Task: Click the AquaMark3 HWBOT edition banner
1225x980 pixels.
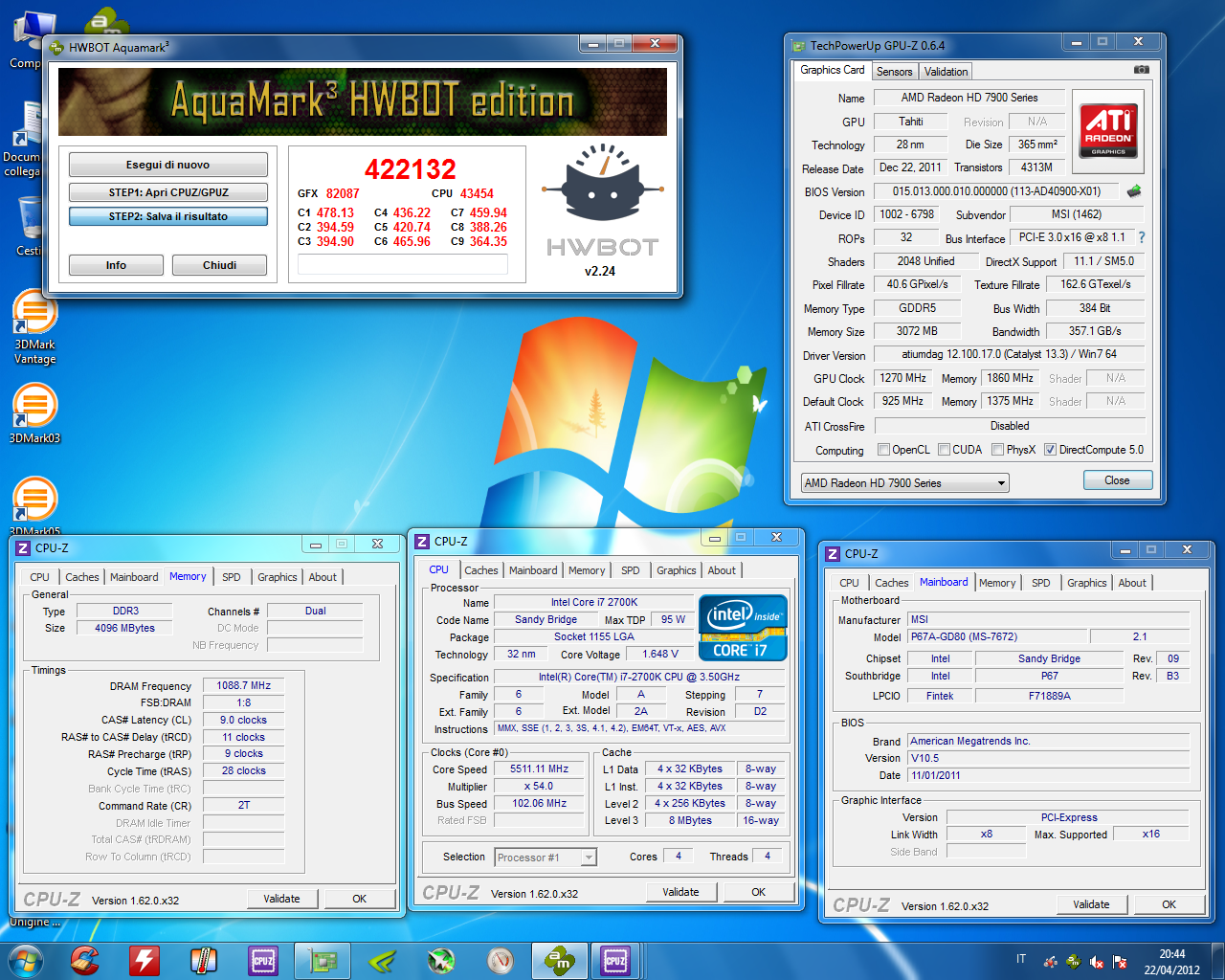Action: coord(363,101)
